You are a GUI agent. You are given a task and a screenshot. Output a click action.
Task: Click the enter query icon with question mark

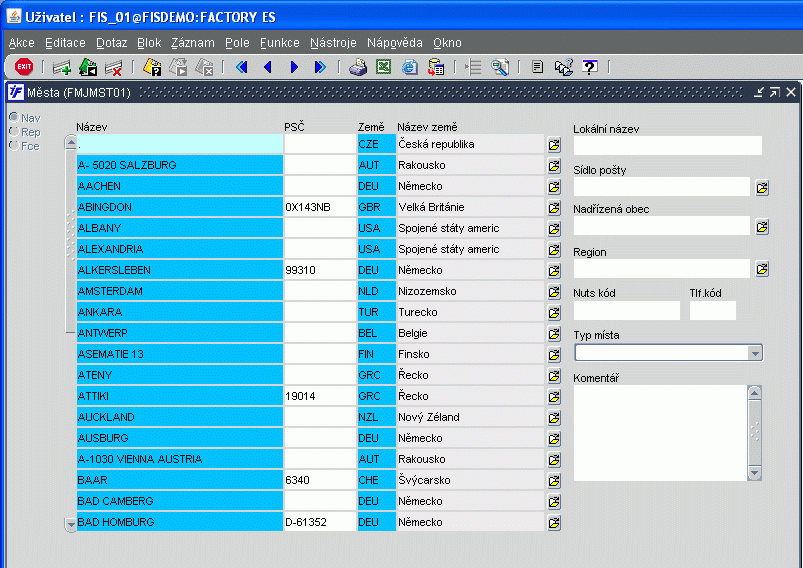click(152, 67)
